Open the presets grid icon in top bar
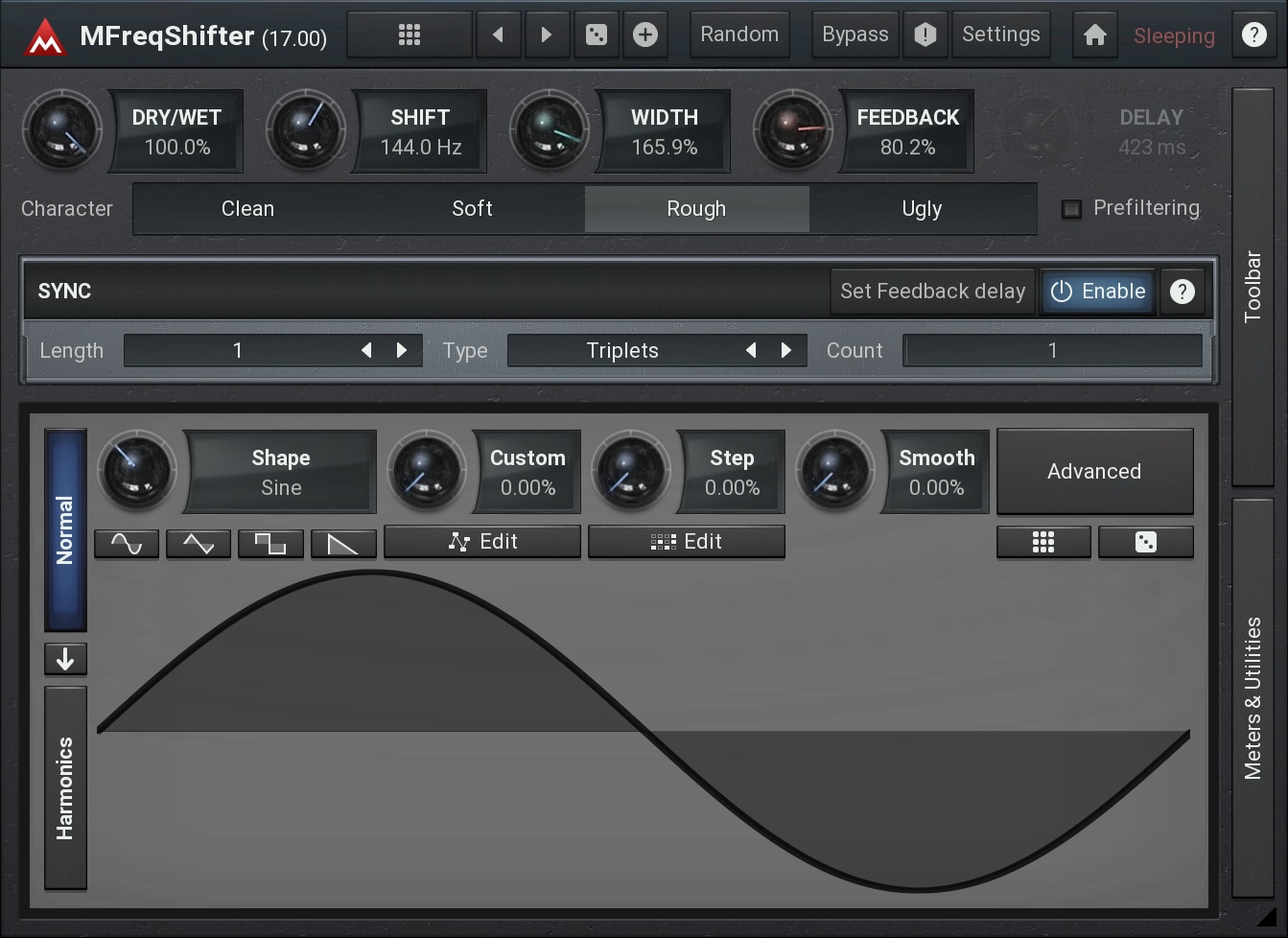 [x=410, y=35]
